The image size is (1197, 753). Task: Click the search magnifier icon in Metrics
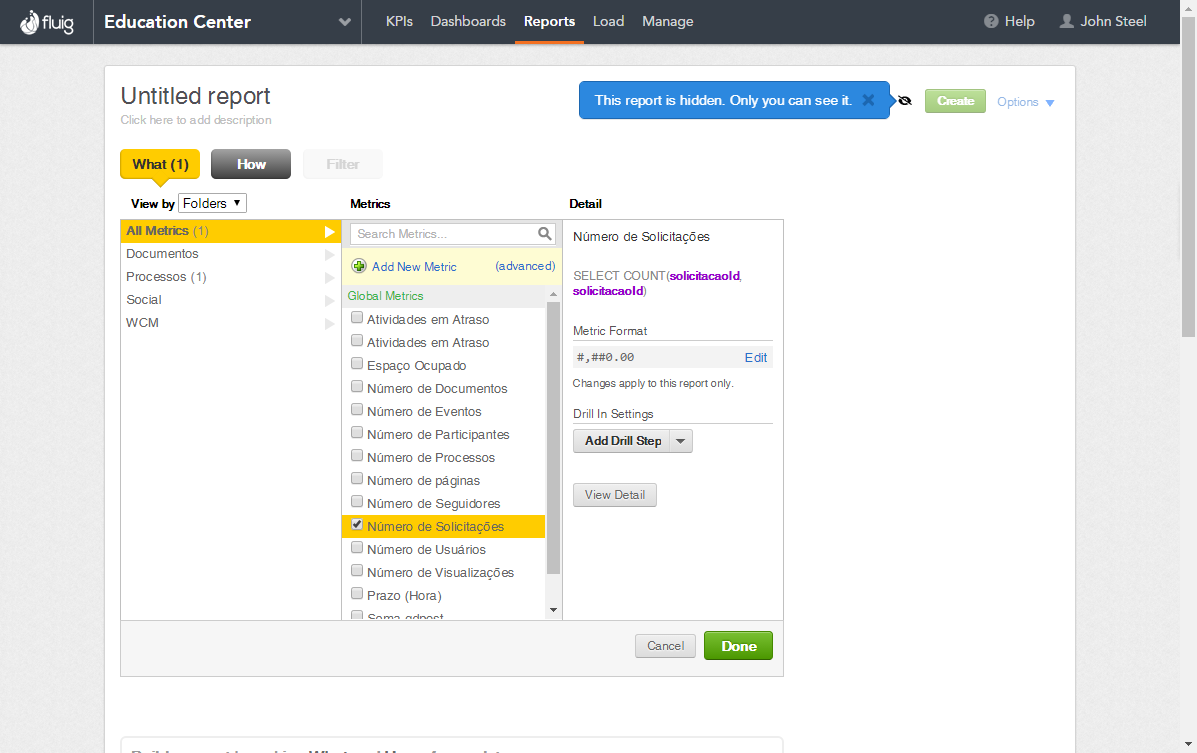[x=545, y=234]
